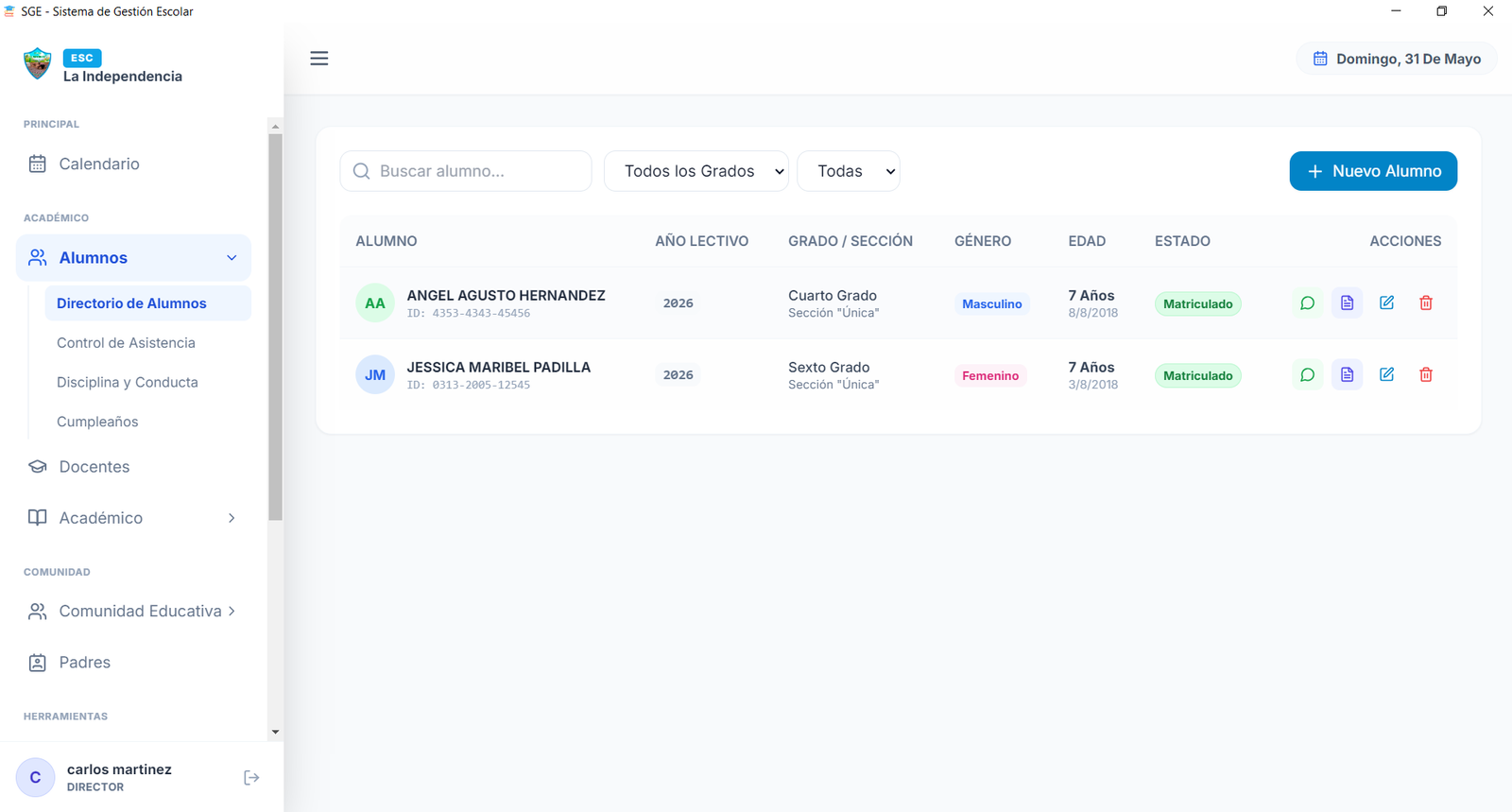Click birthdate 3/8/2018

point(1093,385)
